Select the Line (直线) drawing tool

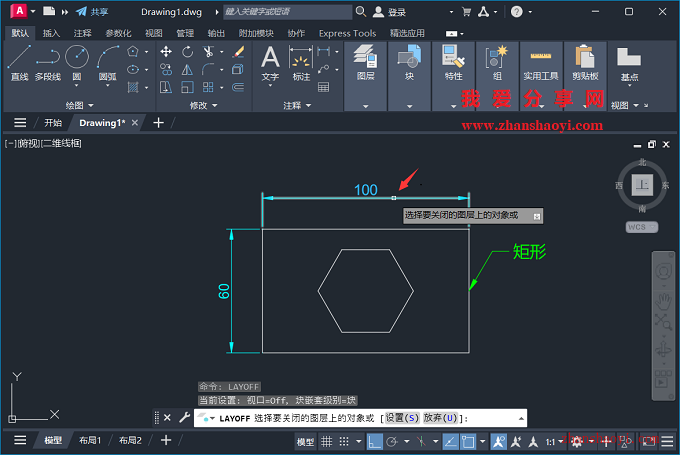click(19, 63)
